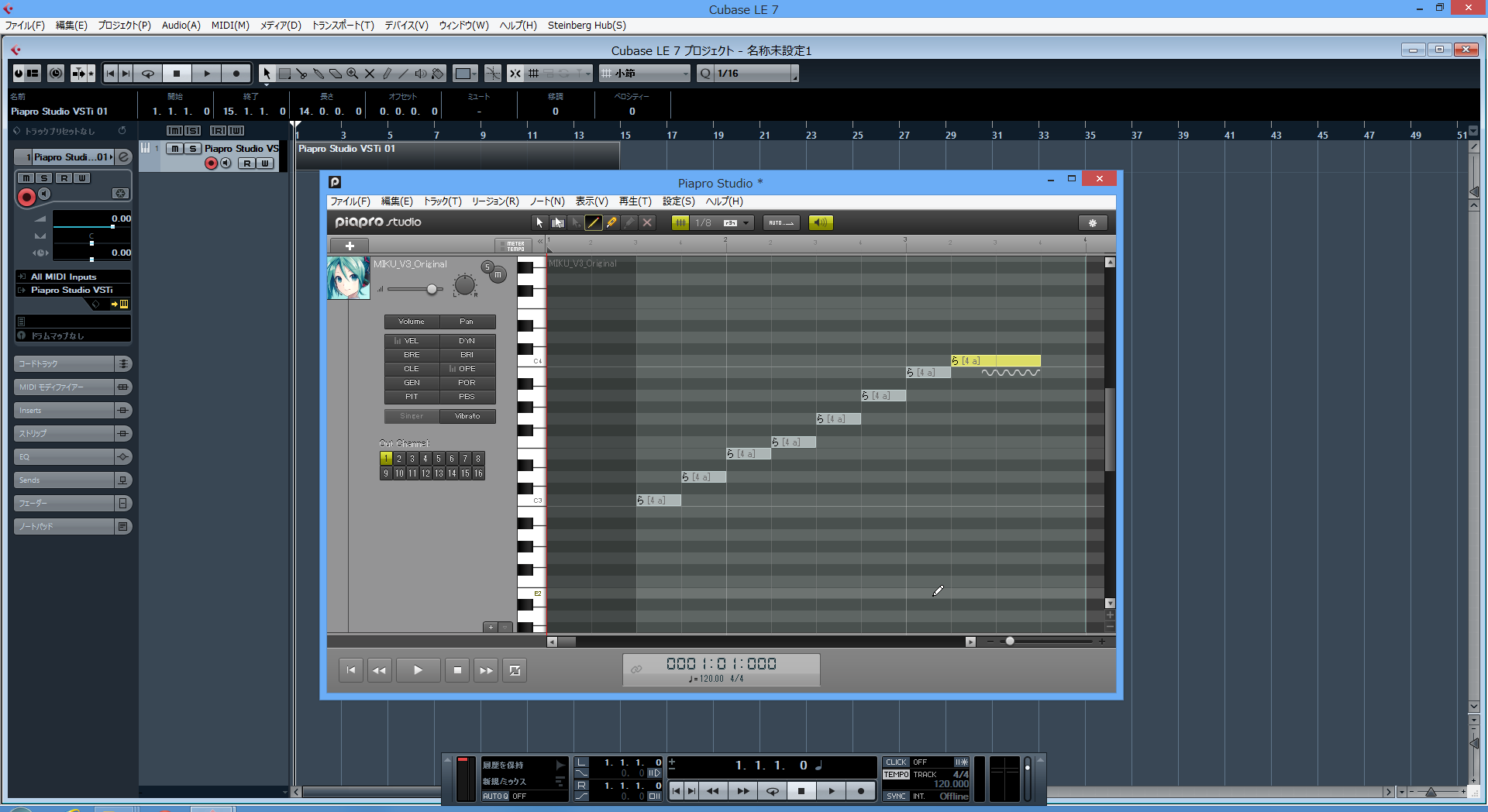Toggle Piapro speaker audition button
The height and width of the screenshot is (812, 1488).
tap(821, 223)
